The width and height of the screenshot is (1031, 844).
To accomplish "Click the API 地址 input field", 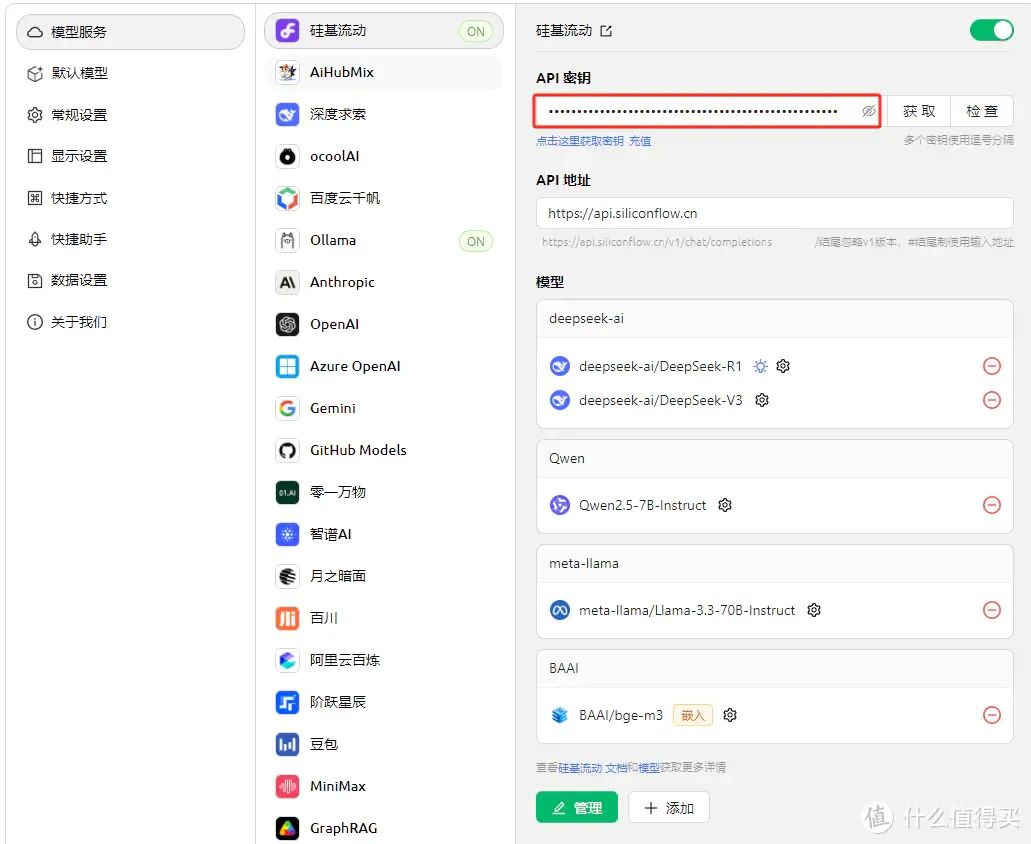I will [x=775, y=214].
